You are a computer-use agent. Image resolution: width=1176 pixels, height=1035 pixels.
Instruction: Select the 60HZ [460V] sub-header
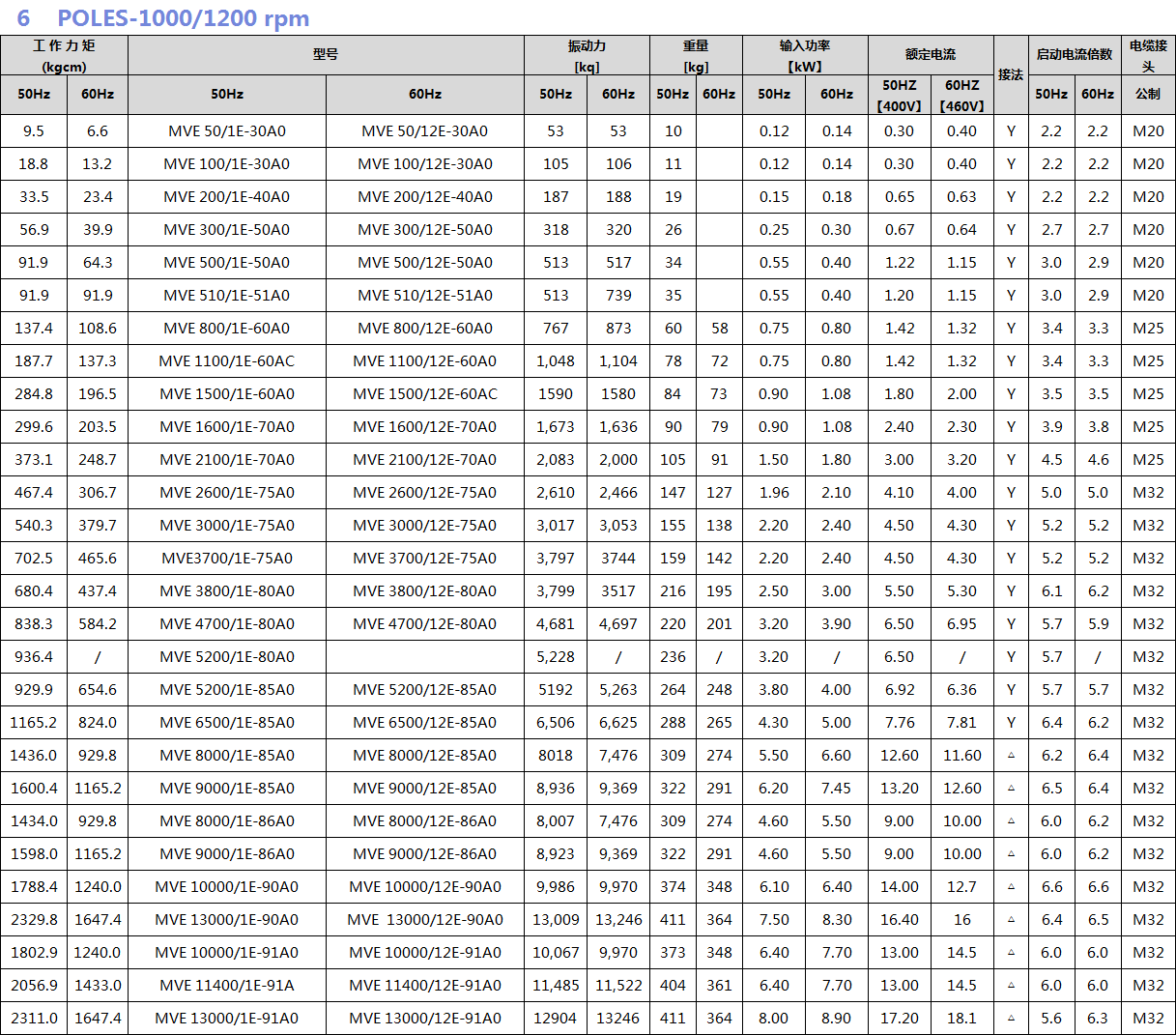tap(961, 95)
